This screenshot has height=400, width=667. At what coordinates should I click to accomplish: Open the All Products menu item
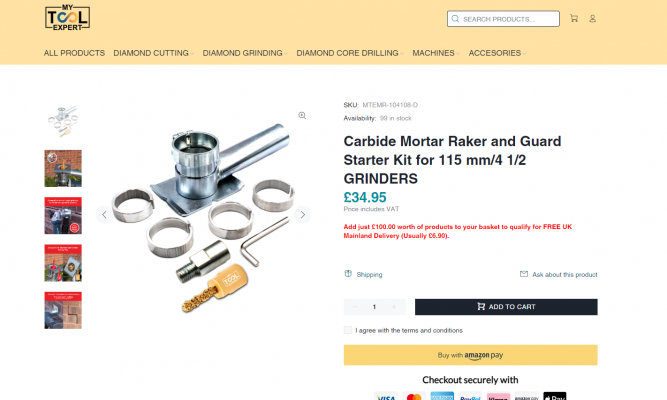74,53
